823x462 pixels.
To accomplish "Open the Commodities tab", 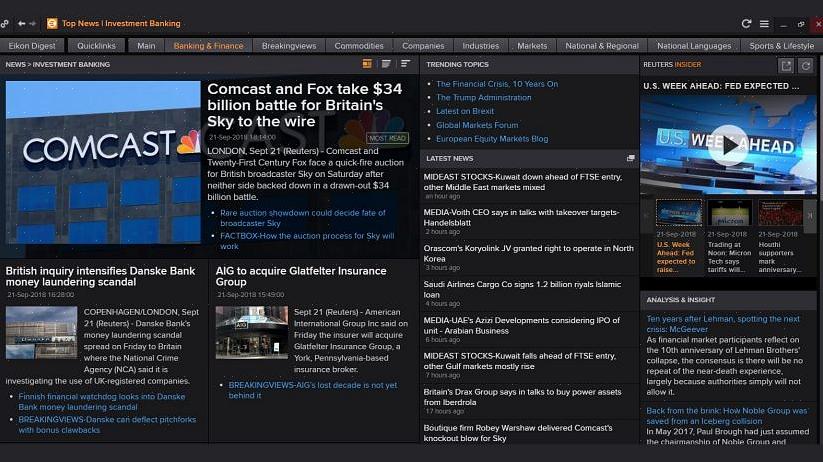I will click(x=359, y=46).
